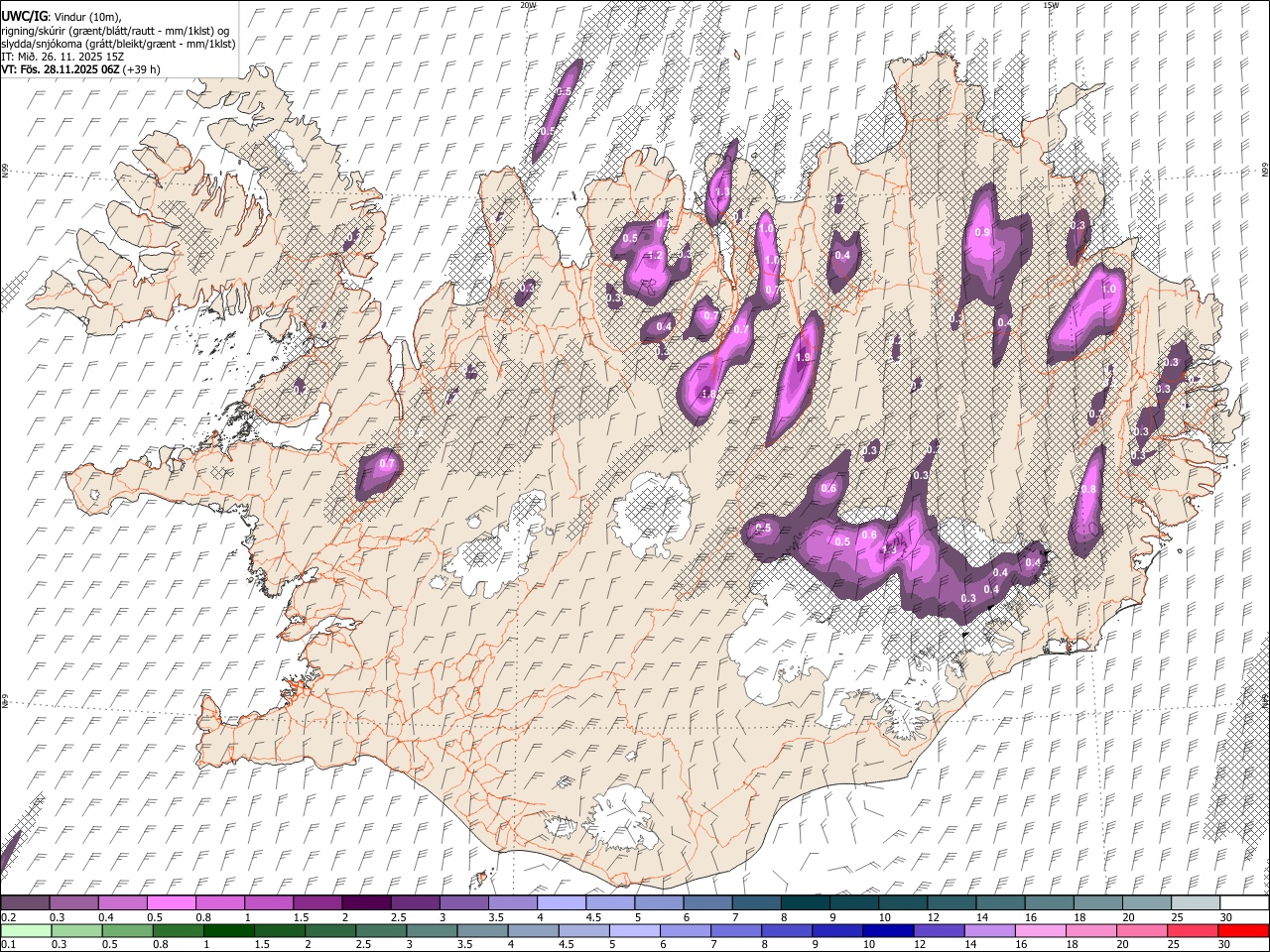Pick the darkest purple snow swatch between 2 and 2.5

click(x=367, y=903)
